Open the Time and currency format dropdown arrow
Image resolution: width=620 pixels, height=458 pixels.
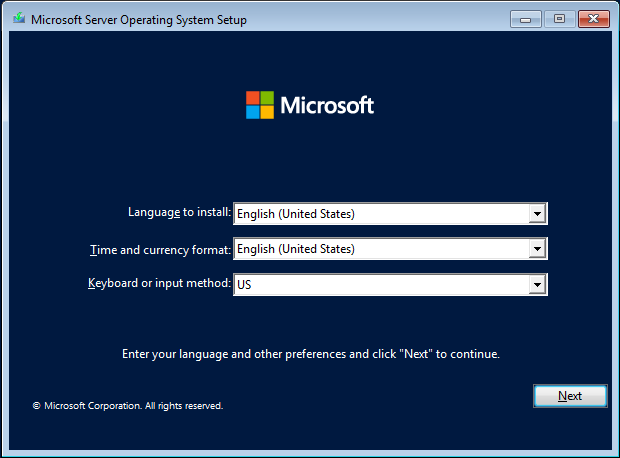[537, 249]
